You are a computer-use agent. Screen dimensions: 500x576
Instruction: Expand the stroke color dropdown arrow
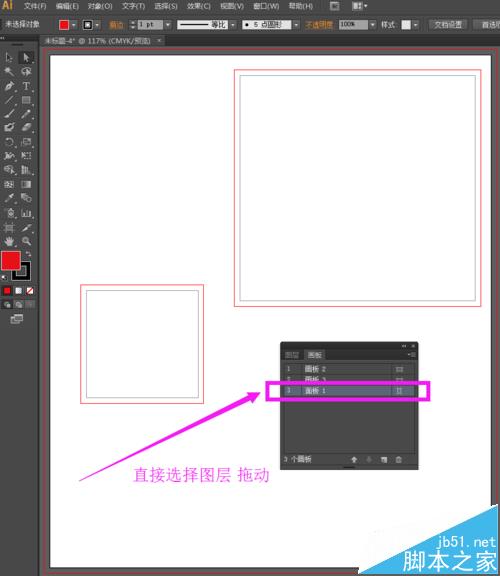pos(97,25)
